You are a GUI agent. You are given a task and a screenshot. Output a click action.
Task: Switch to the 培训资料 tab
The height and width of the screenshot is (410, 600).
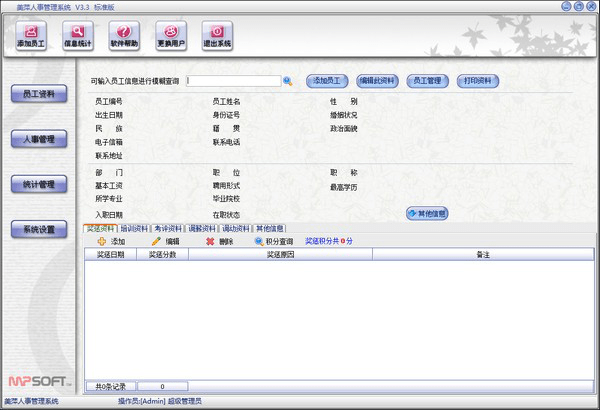tap(134, 229)
